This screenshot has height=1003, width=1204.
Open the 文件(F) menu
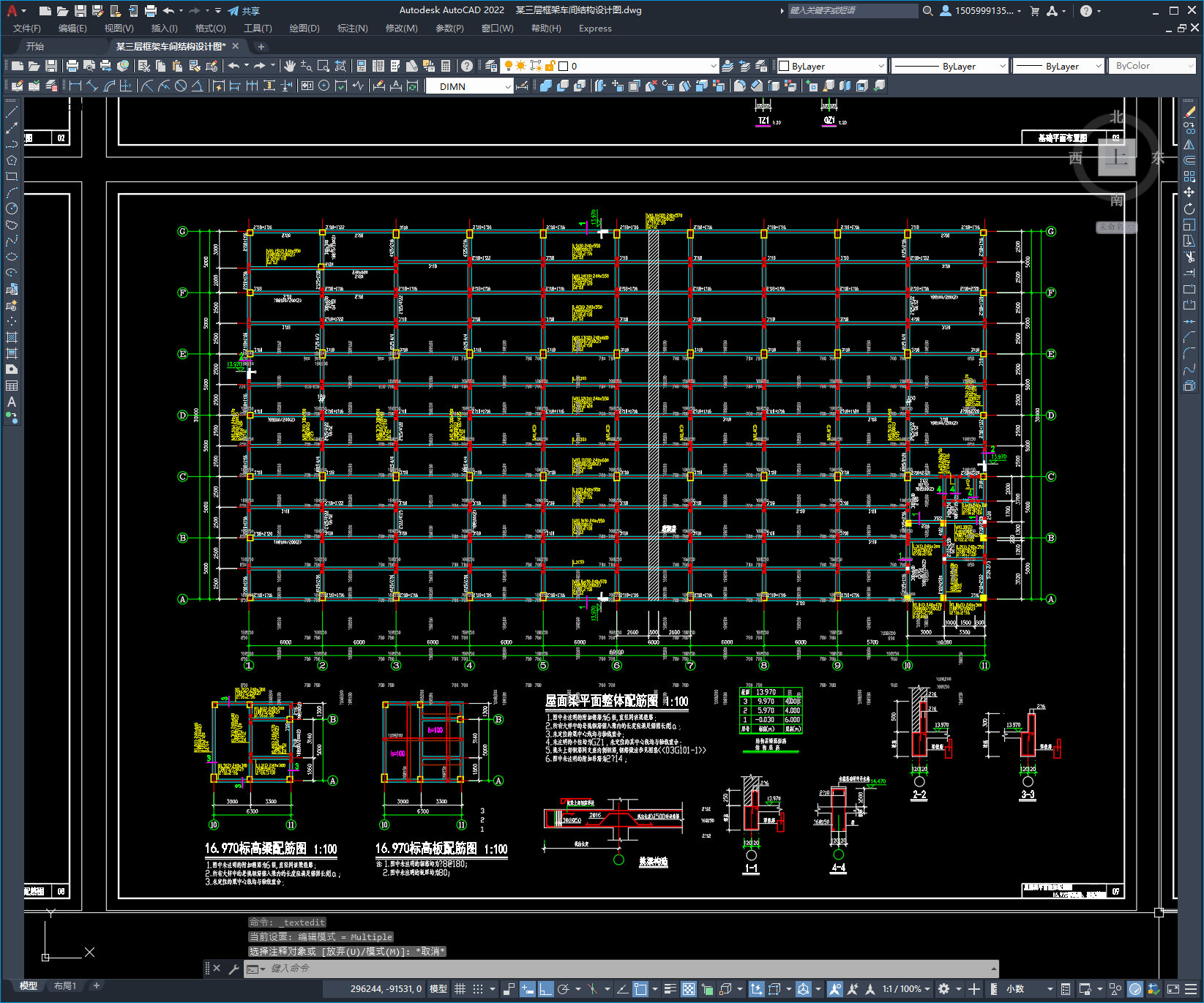point(27,29)
